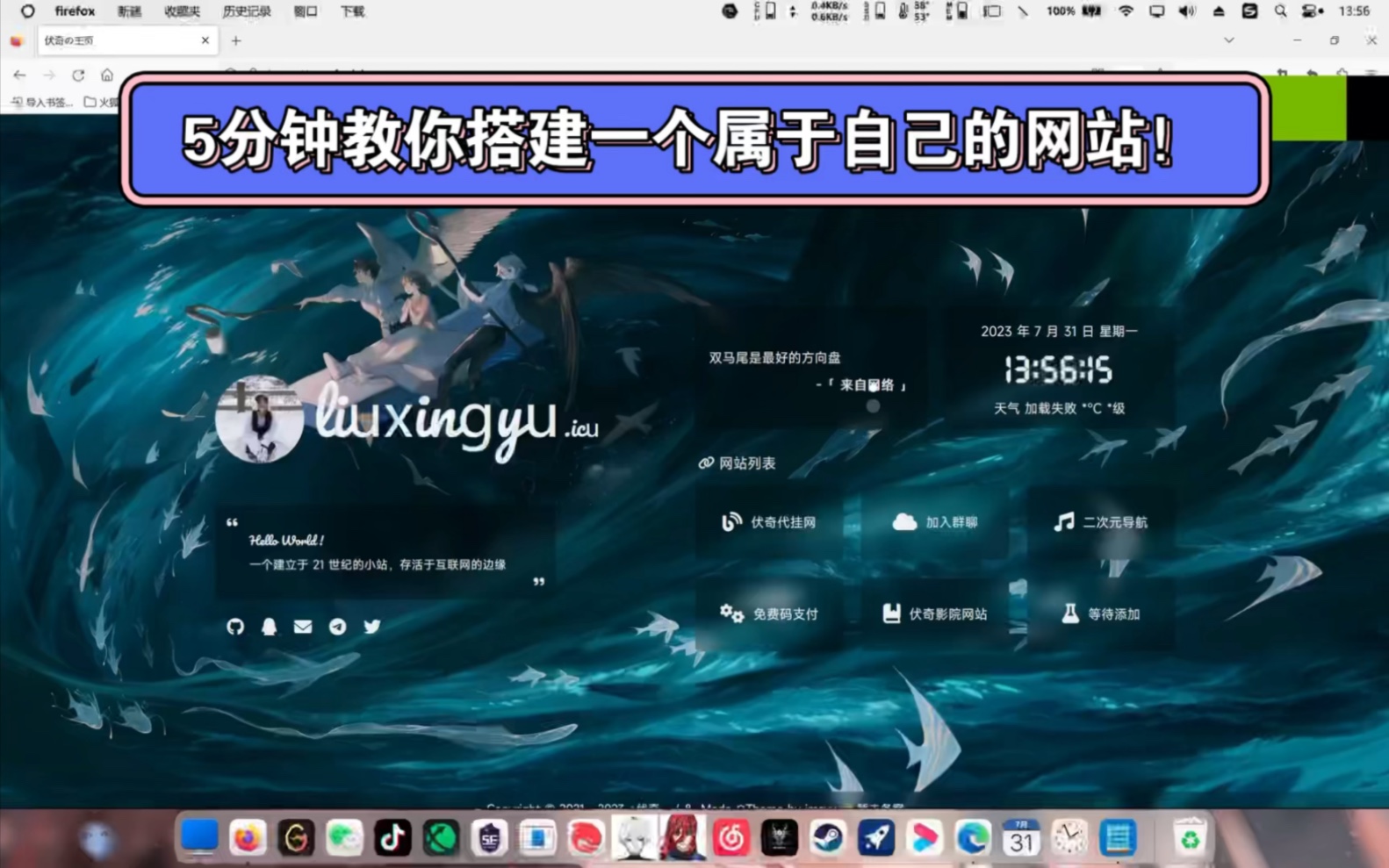Open the 免费码支付 link

tap(770, 613)
